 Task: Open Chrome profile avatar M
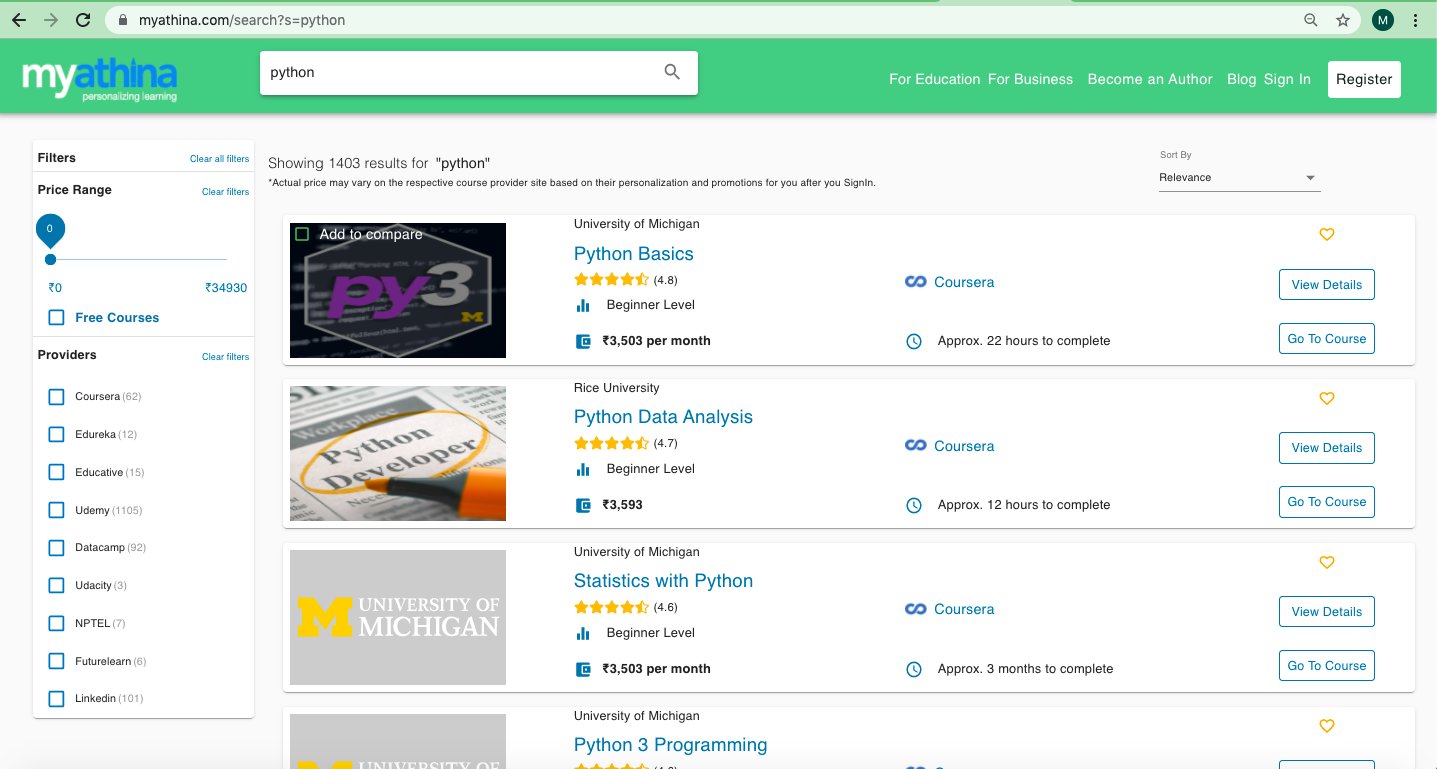click(1383, 20)
